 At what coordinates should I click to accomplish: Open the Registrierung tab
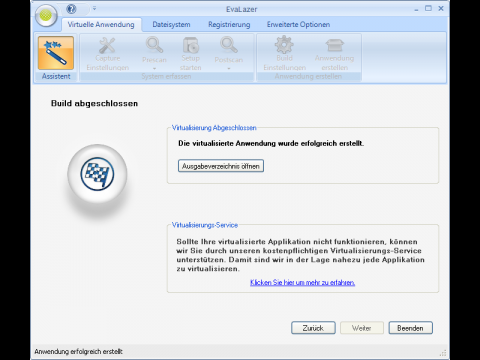click(x=229, y=25)
